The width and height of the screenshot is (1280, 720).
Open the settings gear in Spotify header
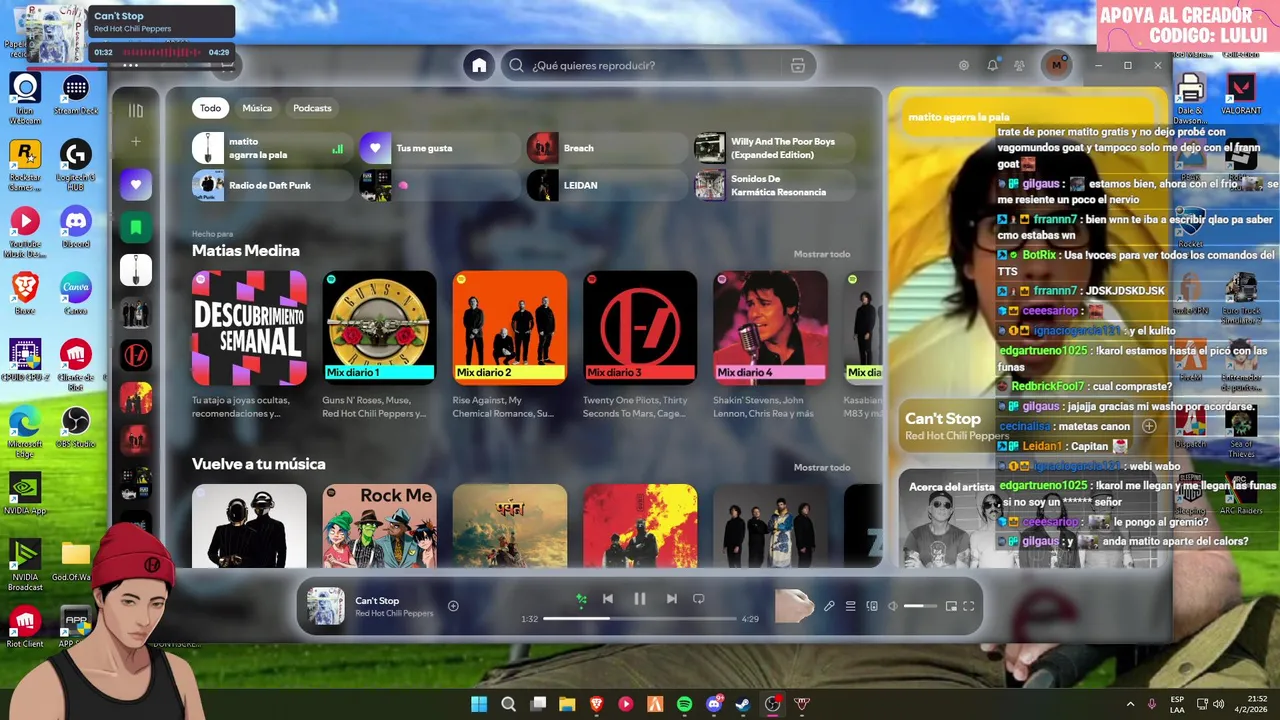[x=963, y=65]
